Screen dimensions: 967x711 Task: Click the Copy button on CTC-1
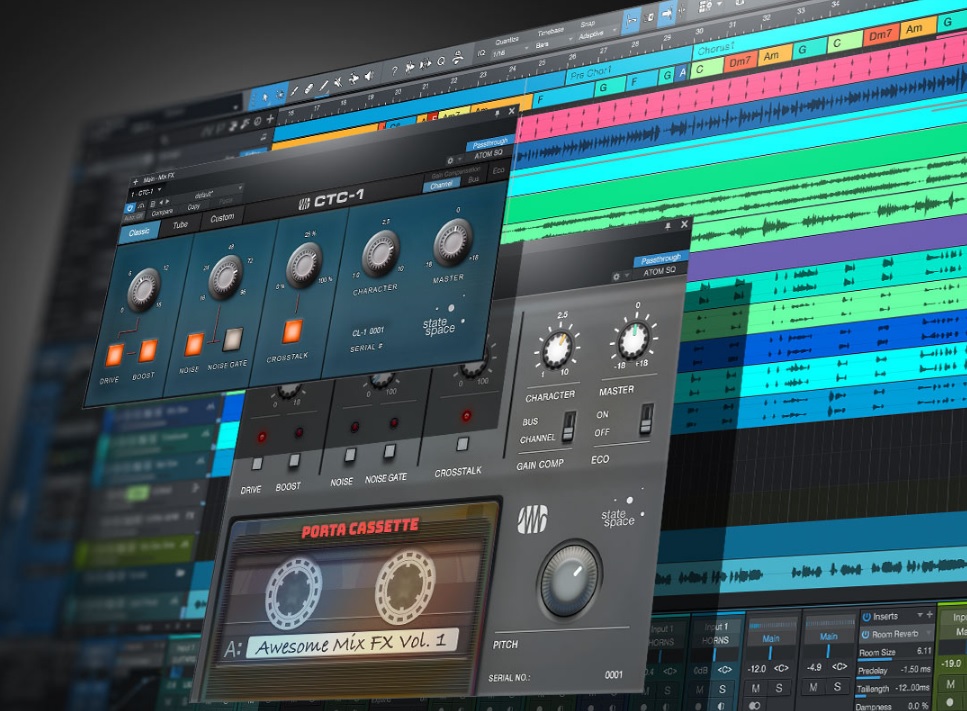pos(194,207)
